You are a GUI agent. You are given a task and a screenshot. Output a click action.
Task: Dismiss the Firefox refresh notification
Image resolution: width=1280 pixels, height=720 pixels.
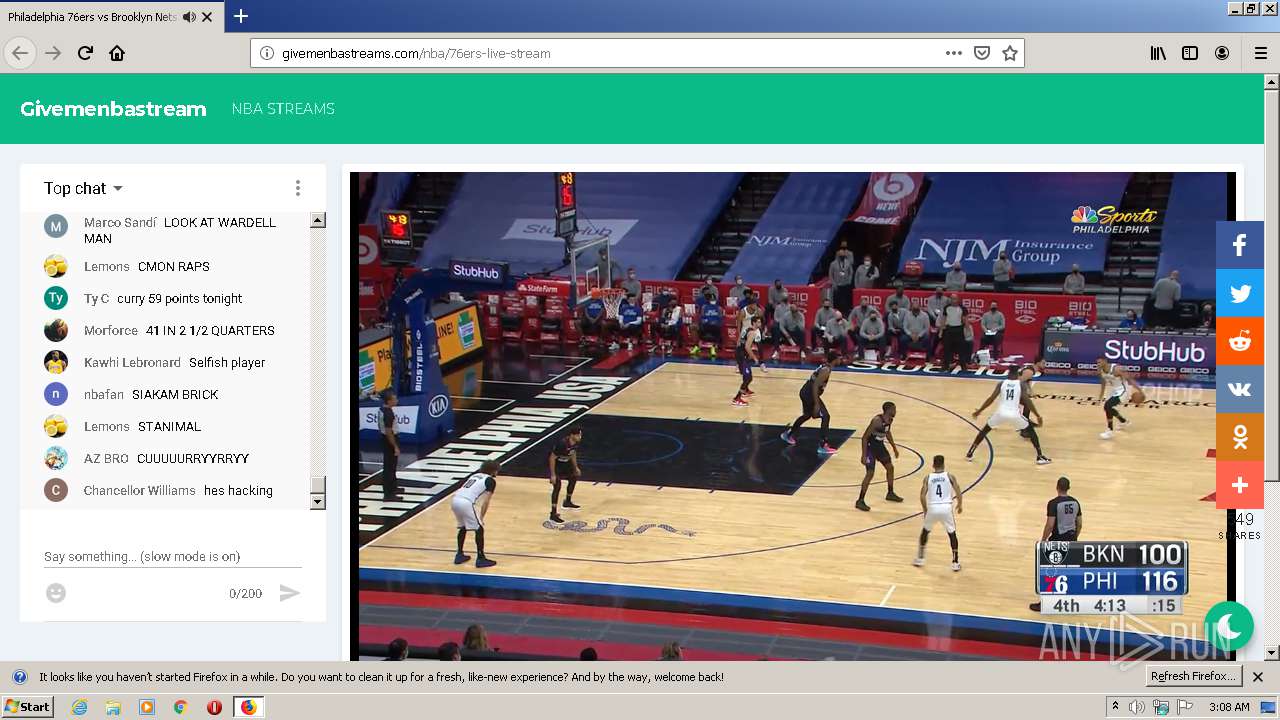click(x=1258, y=677)
